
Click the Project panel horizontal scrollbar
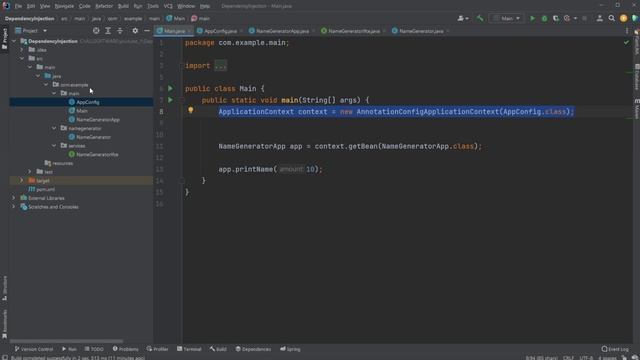(x=66, y=341)
